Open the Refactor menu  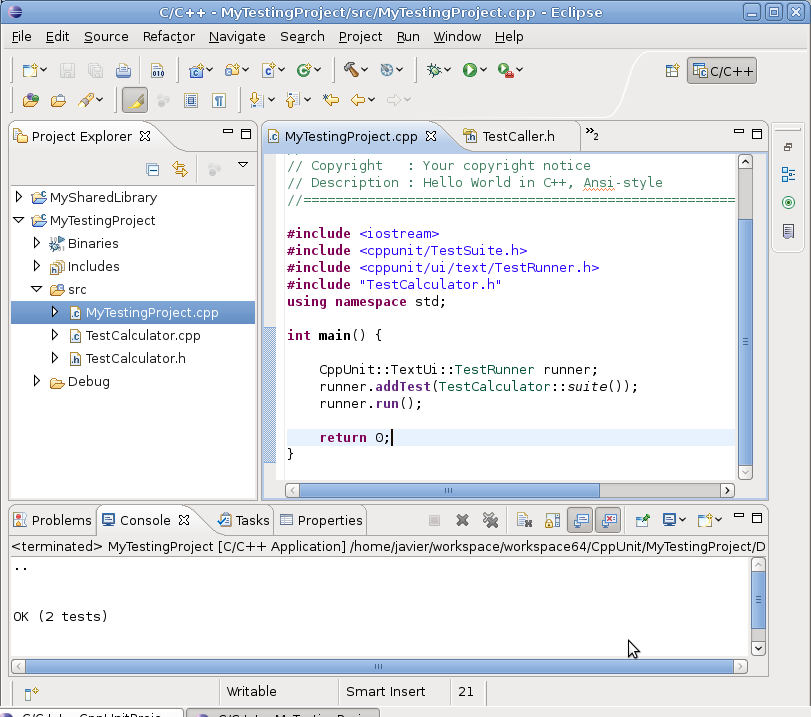pyautogui.click(x=169, y=37)
